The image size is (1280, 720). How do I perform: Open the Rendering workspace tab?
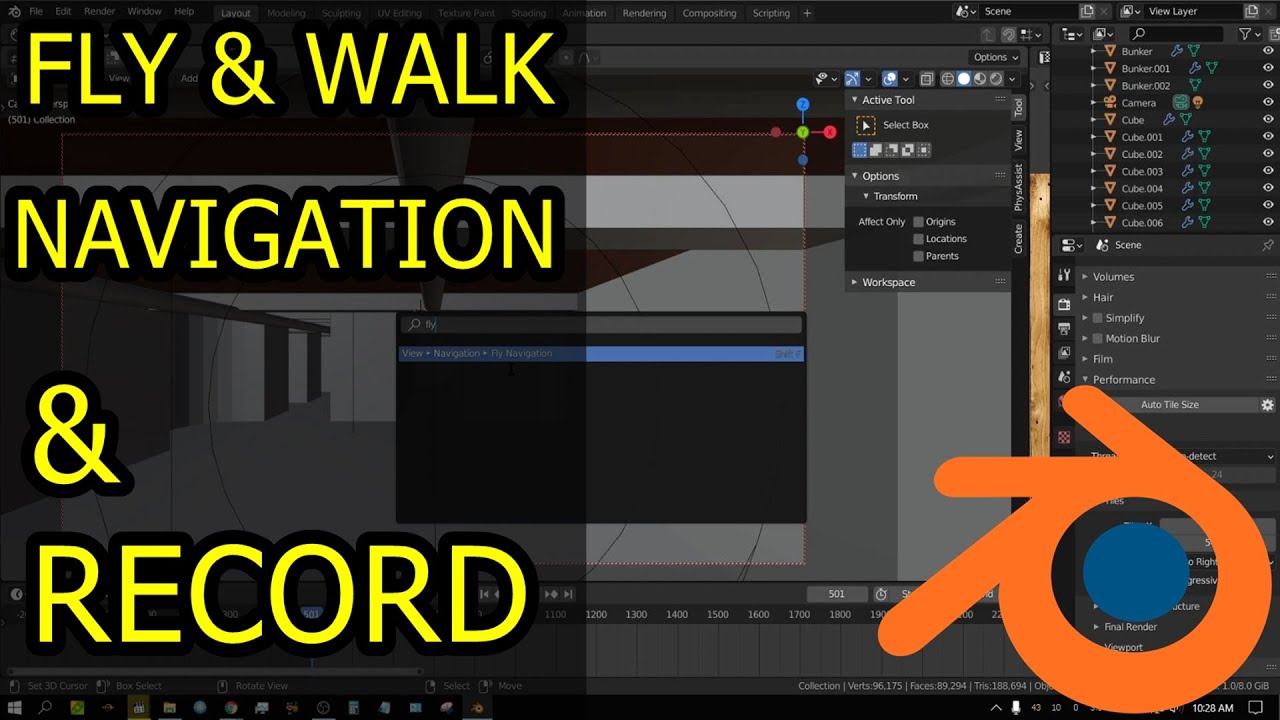[x=644, y=13]
